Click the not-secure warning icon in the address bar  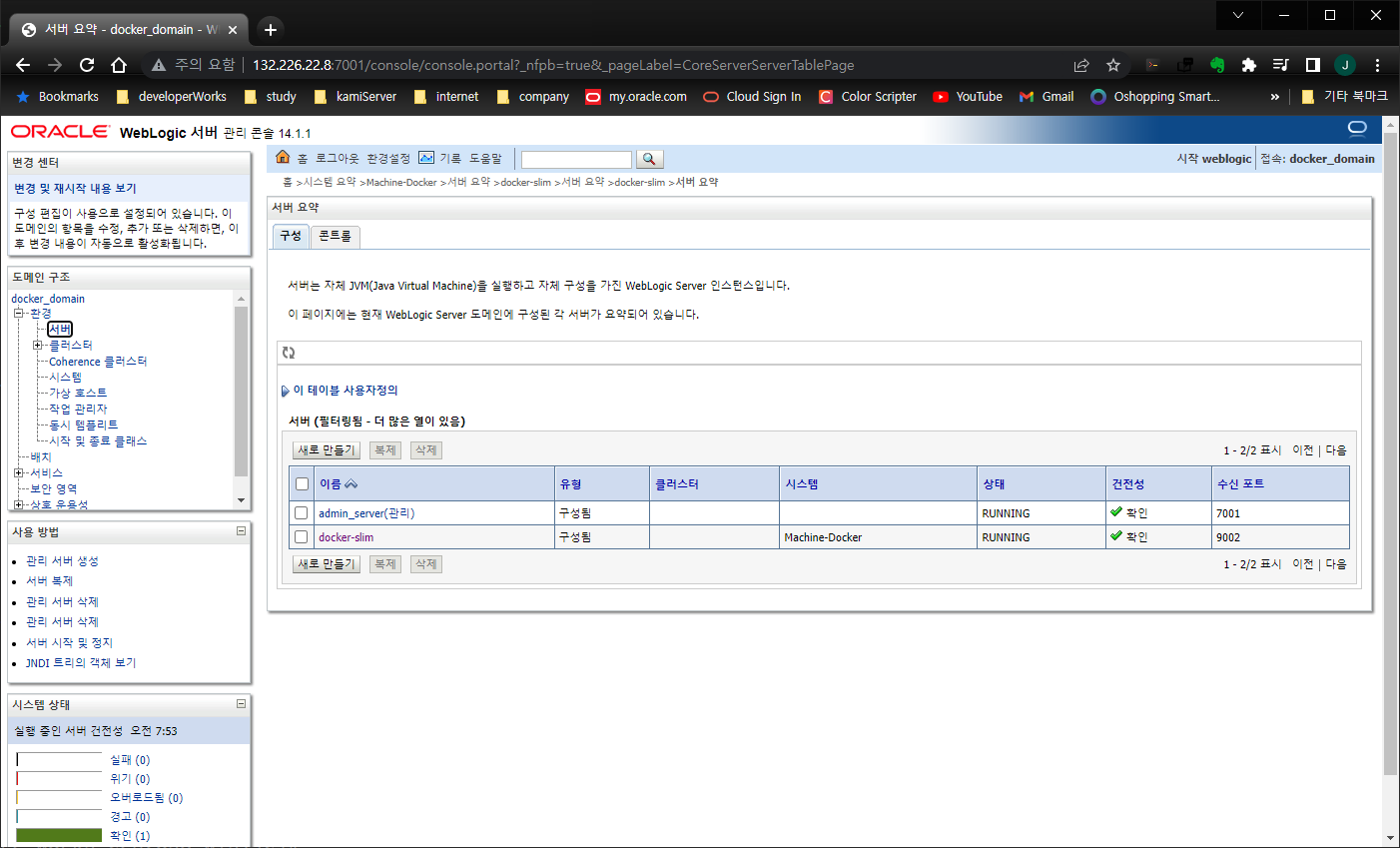coord(158,65)
